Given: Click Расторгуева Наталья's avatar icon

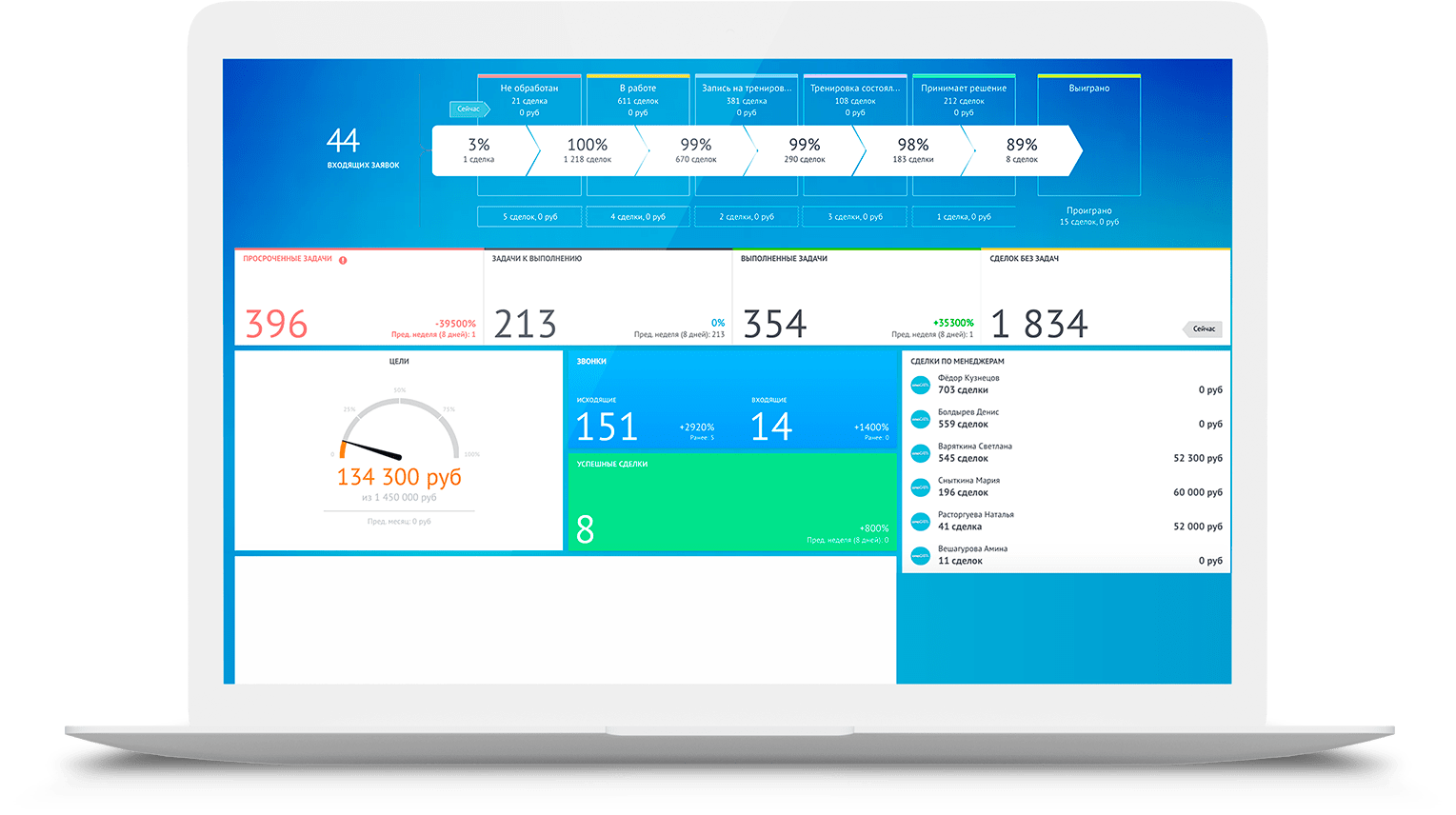Looking at the screenshot, I should [x=920, y=522].
